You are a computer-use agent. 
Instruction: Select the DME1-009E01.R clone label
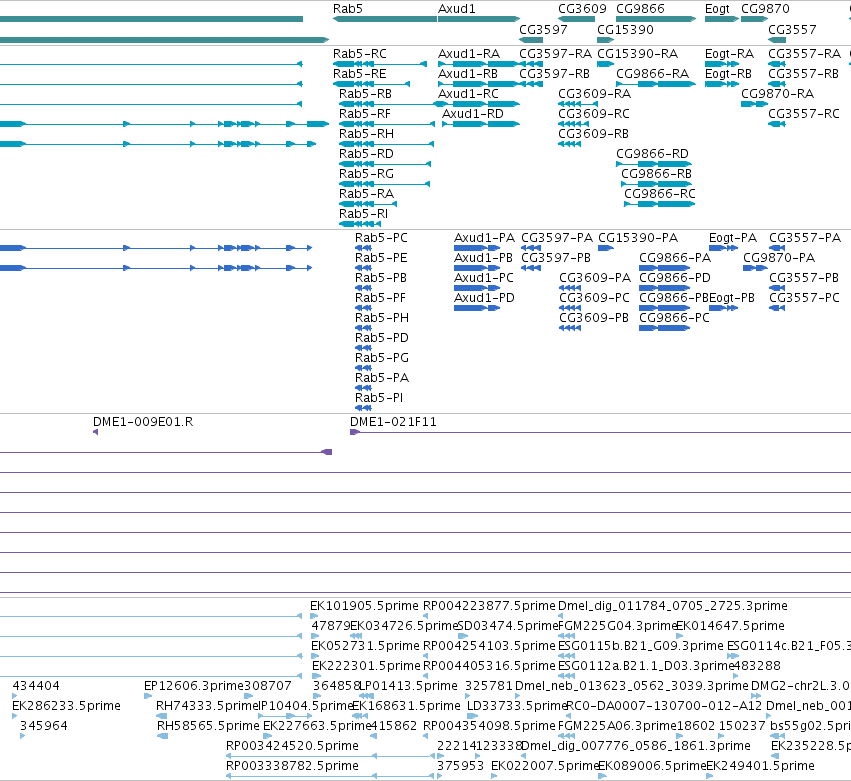pos(143,422)
